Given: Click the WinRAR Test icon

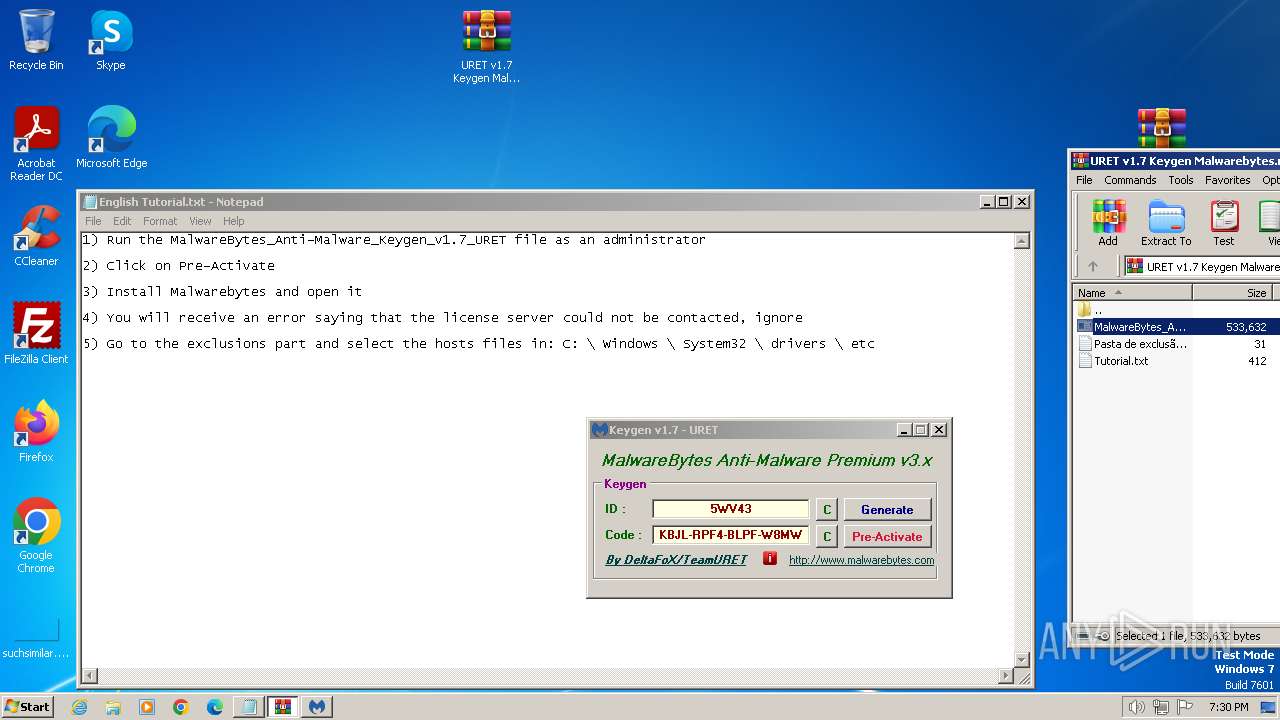Looking at the screenshot, I should 1224,222.
